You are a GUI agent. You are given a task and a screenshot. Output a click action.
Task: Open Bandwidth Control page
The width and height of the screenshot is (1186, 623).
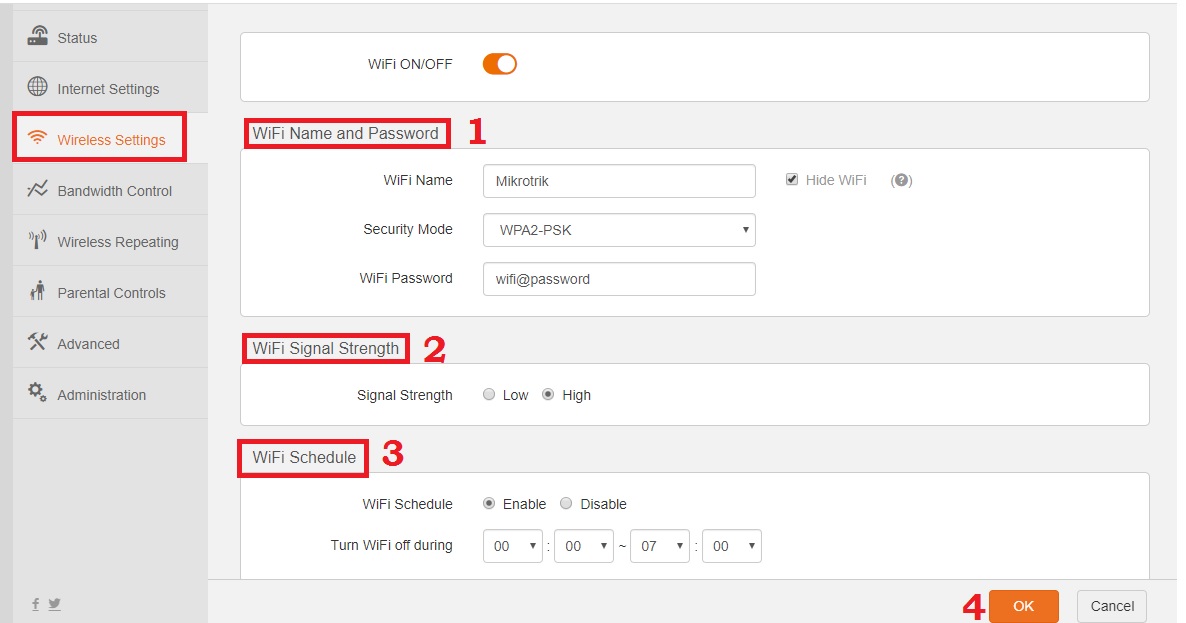[x=110, y=190]
